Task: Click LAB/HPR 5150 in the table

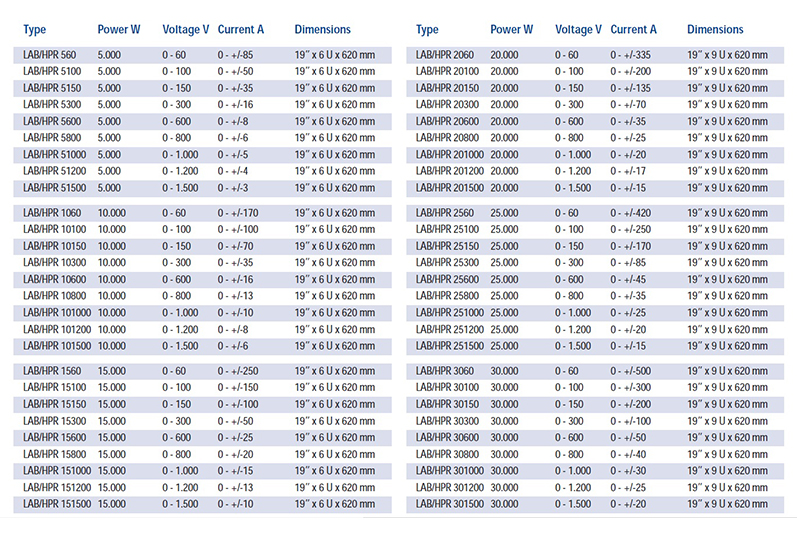Action: point(52,88)
